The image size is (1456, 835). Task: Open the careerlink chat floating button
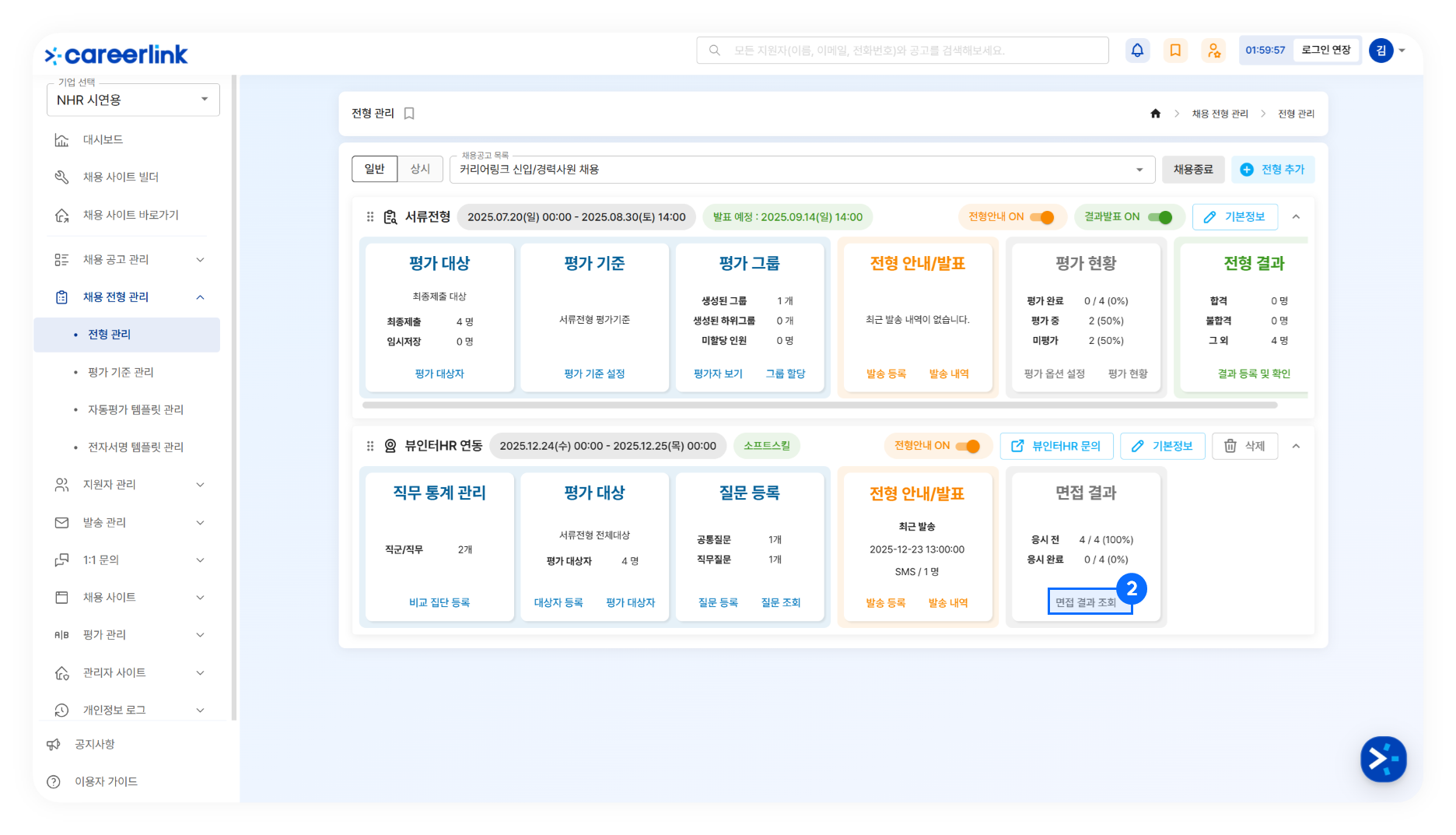tap(1383, 759)
